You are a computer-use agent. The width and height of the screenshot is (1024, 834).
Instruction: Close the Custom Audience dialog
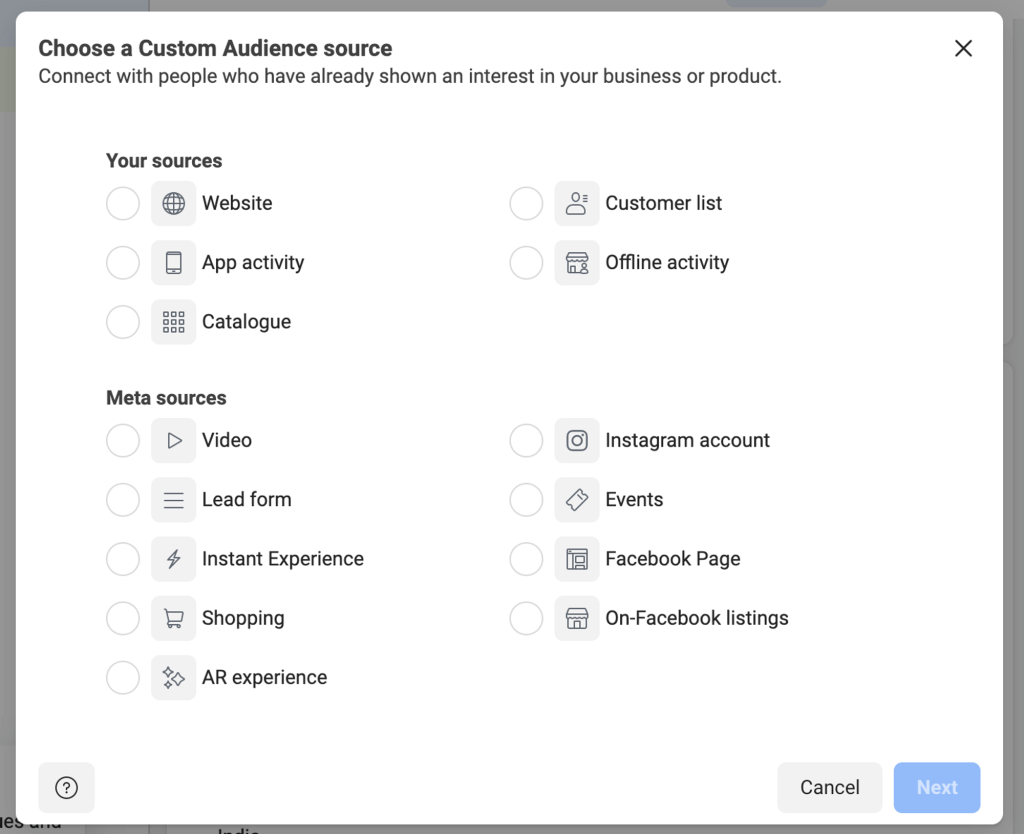click(x=963, y=48)
